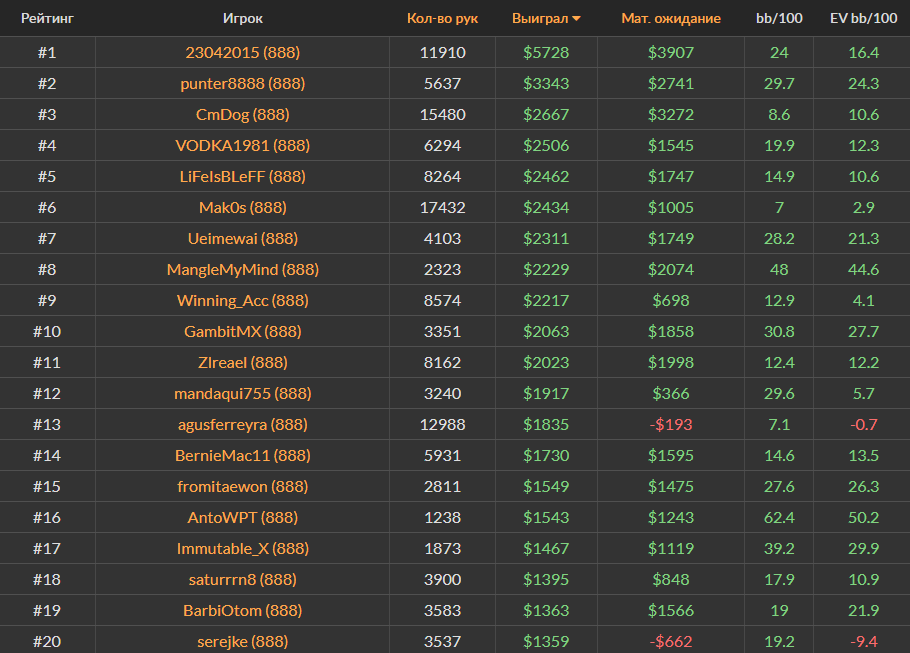Sort table by Кол-во рук column

click(x=442, y=19)
